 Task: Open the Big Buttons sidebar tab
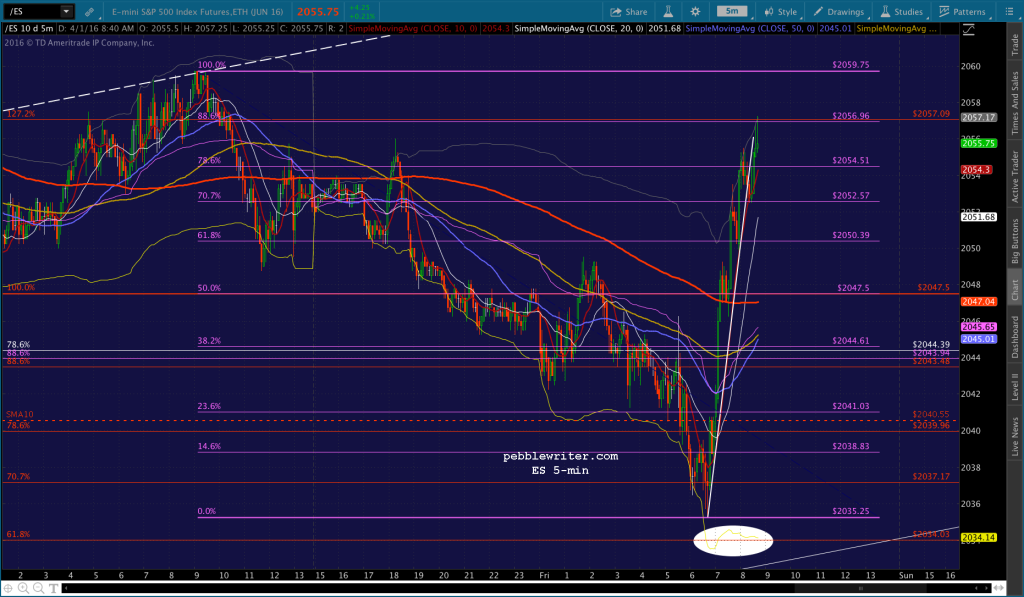click(x=1015, y=240)
